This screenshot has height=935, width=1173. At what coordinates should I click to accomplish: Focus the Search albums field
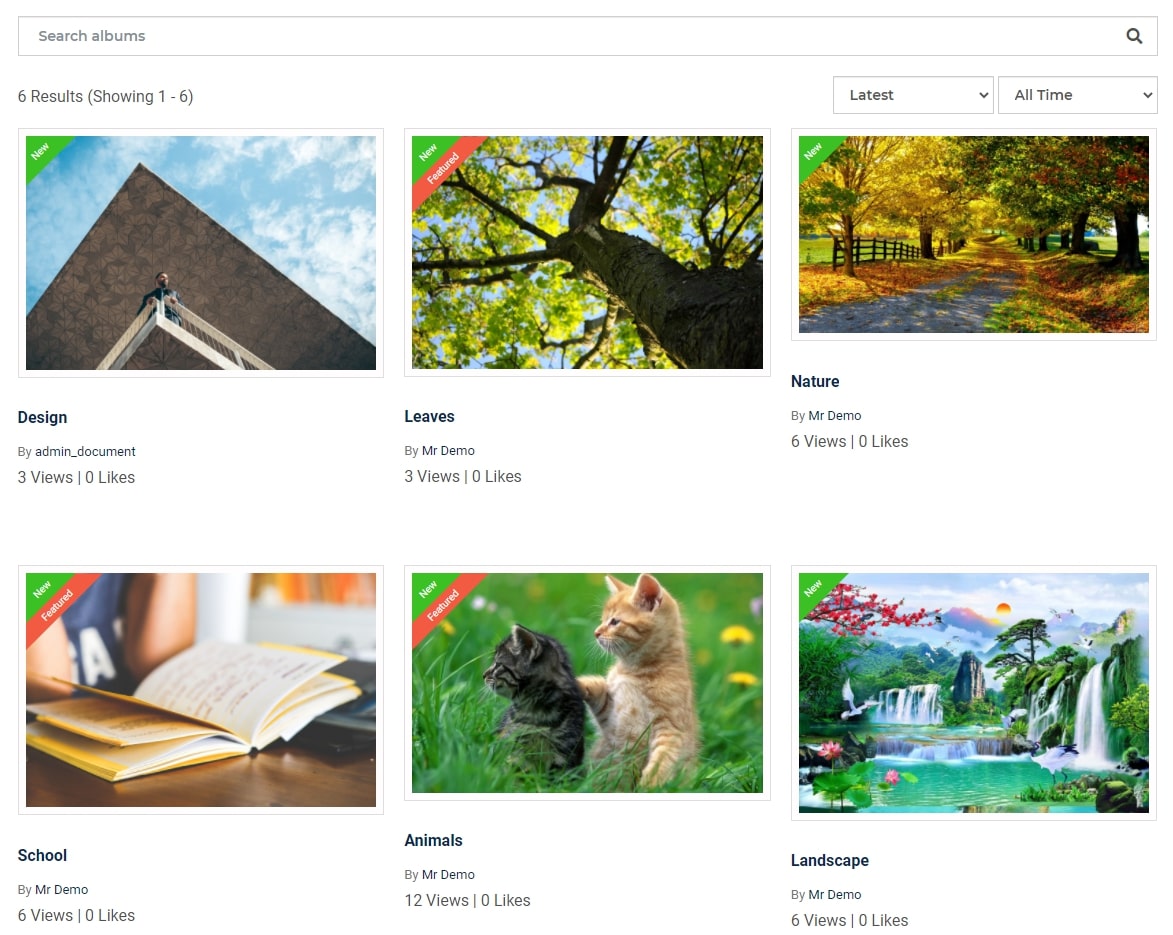587,36
